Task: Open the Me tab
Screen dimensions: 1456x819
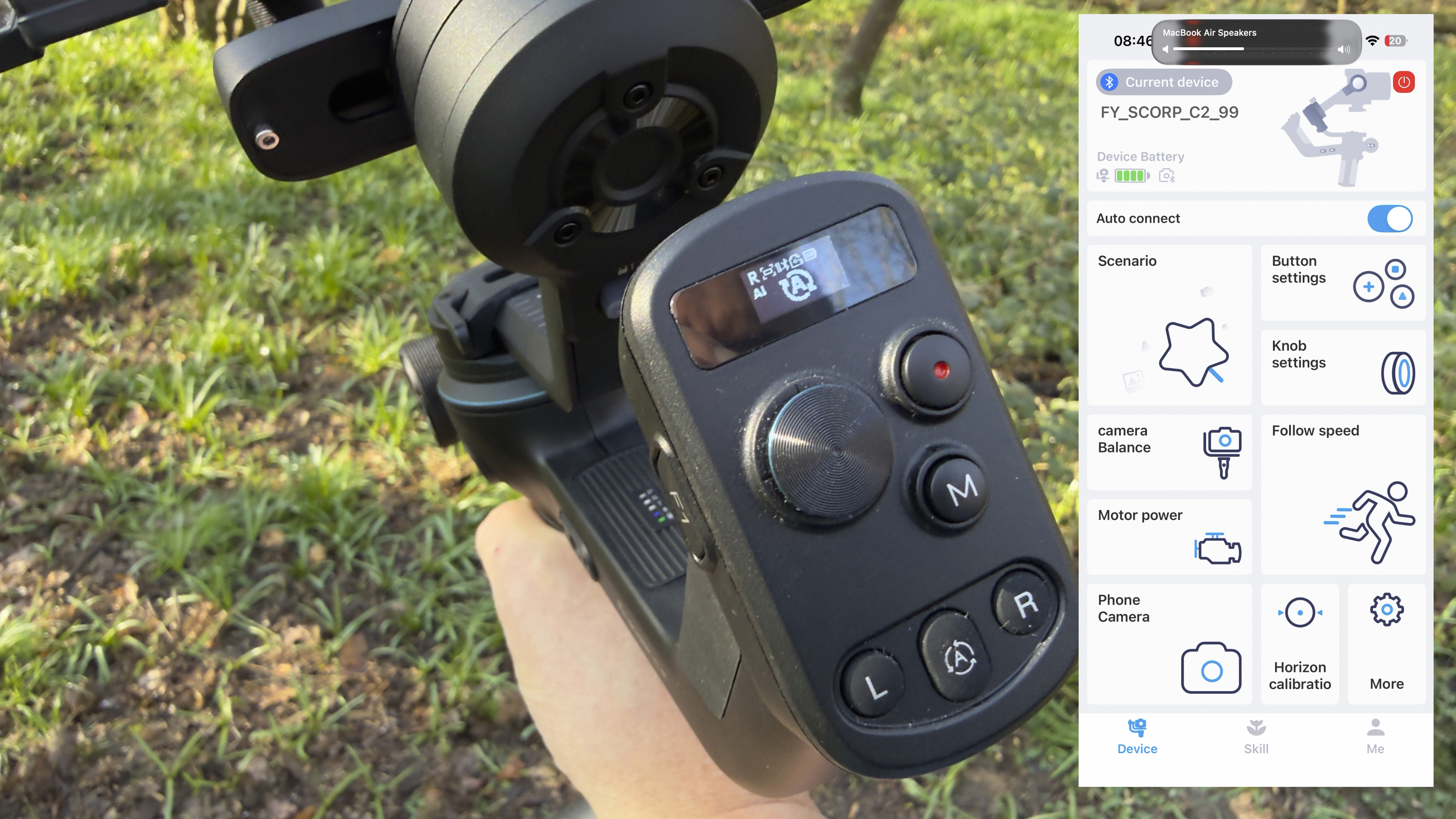Action: [1376, 736]
